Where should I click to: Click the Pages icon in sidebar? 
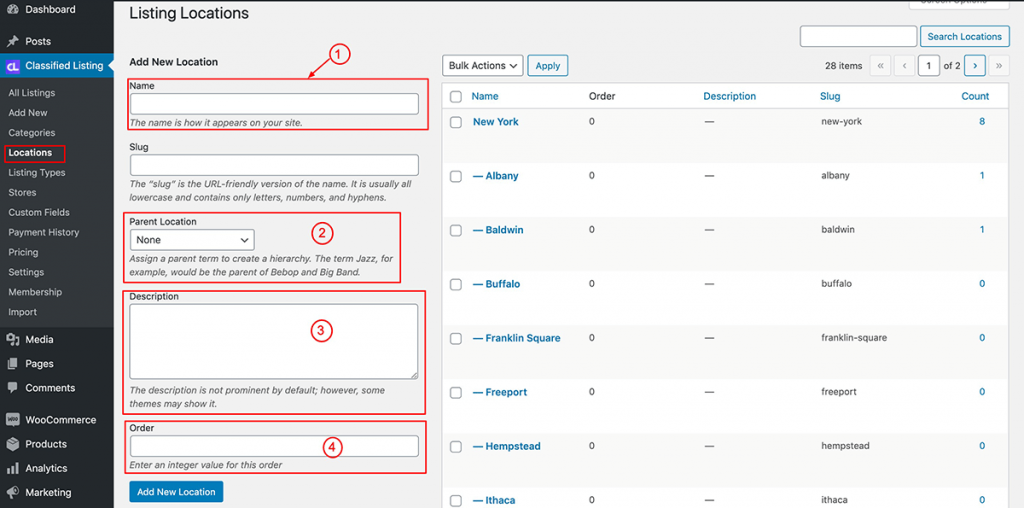point(12,364)
